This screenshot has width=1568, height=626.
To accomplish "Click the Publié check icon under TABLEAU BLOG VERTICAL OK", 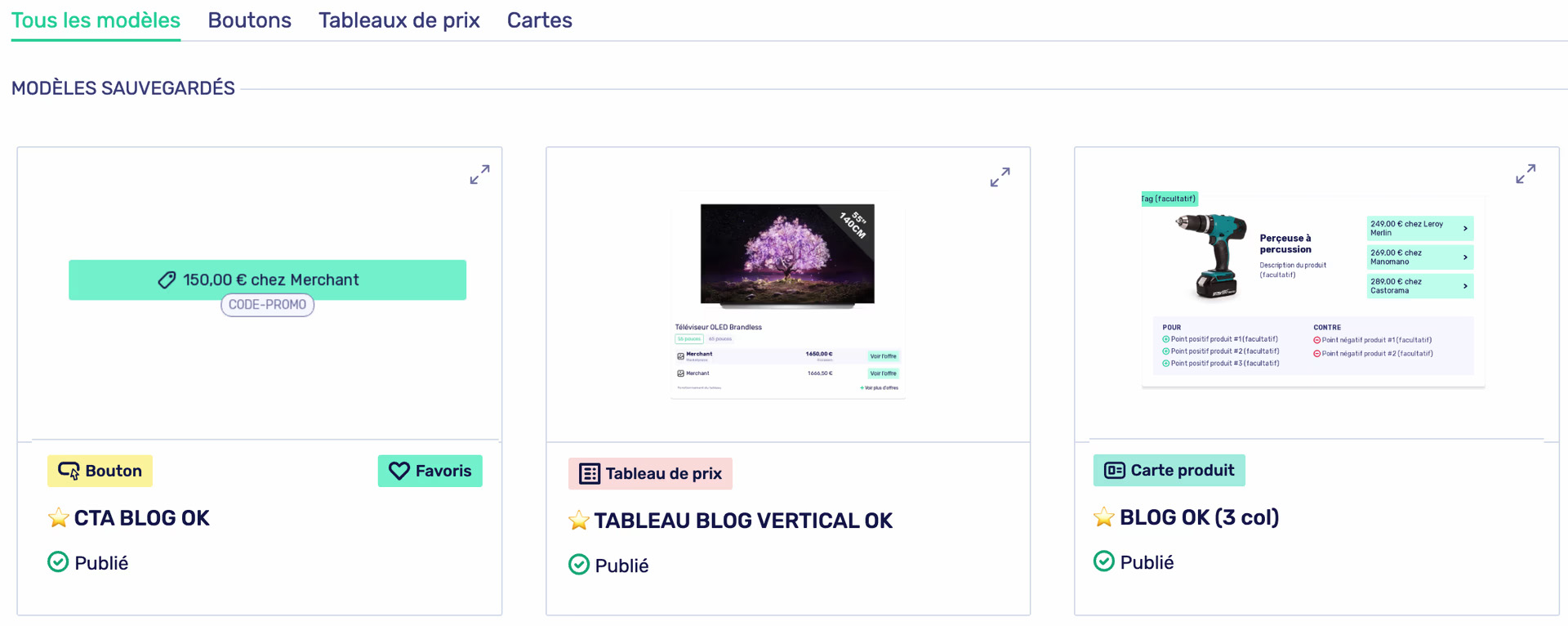I will pos(578,565).
